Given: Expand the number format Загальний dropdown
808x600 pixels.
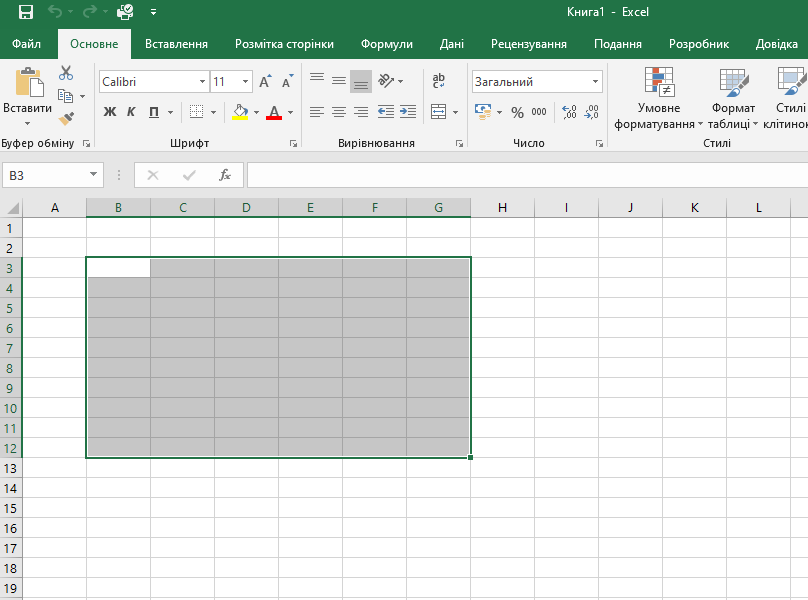Looking at the screenshot, I should click(595, 82).
